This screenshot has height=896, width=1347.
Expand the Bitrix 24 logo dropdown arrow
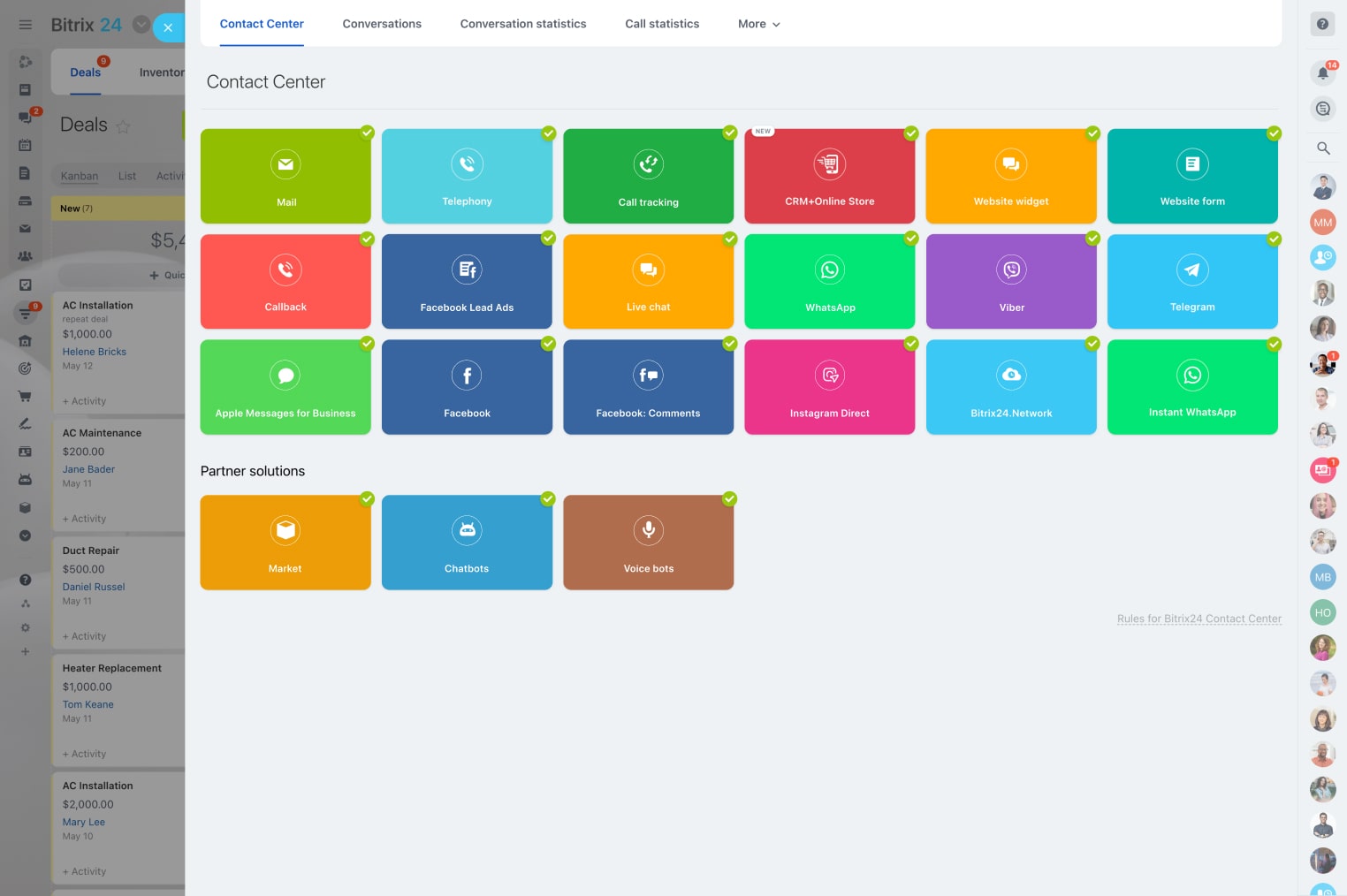141,25
